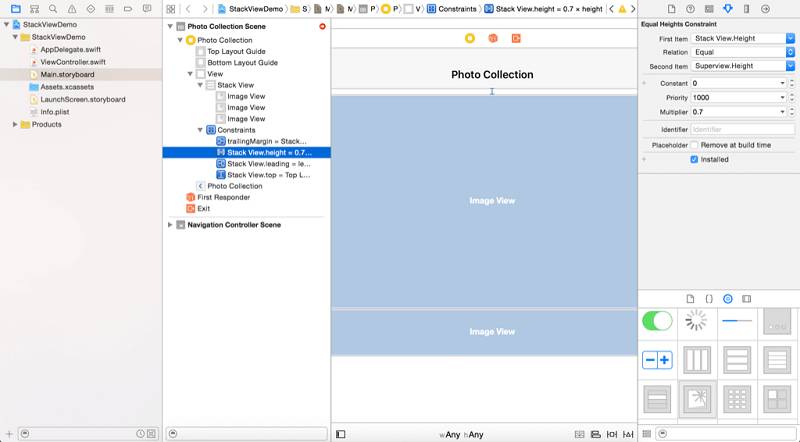Click the Exit icon in scene dock

[x=516, y=38]
